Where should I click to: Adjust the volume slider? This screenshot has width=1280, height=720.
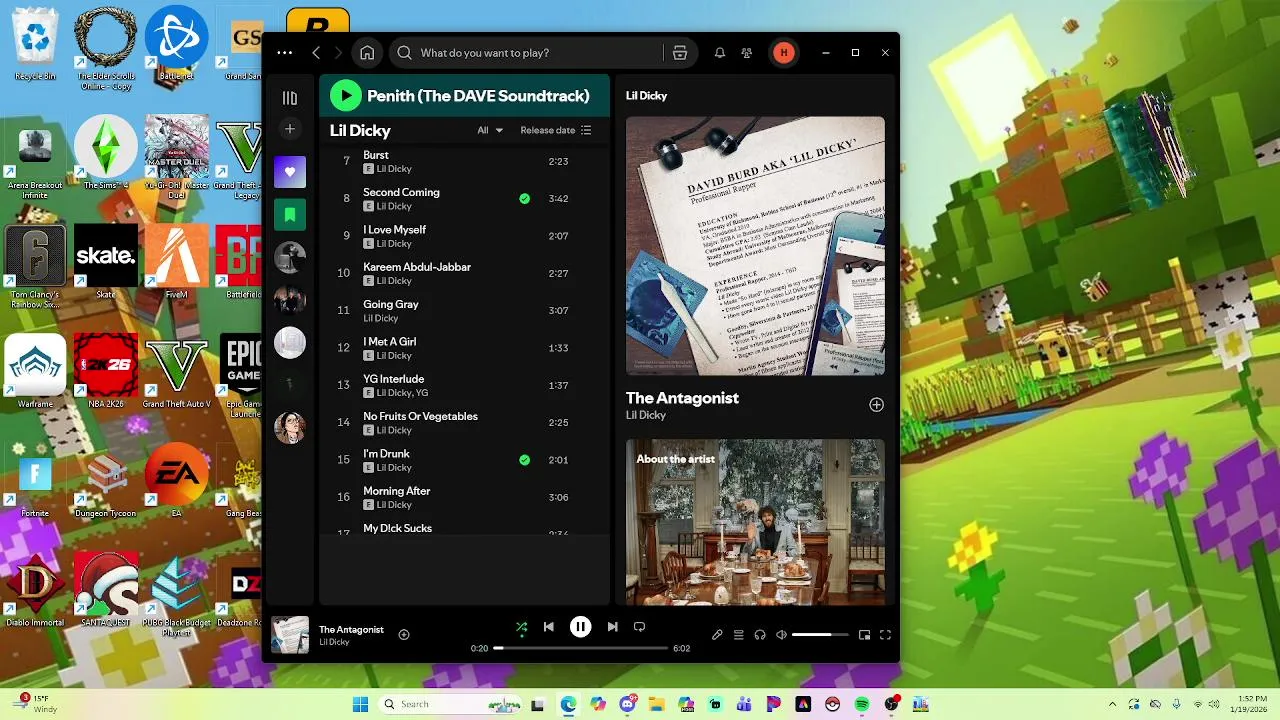pos(820,635)
